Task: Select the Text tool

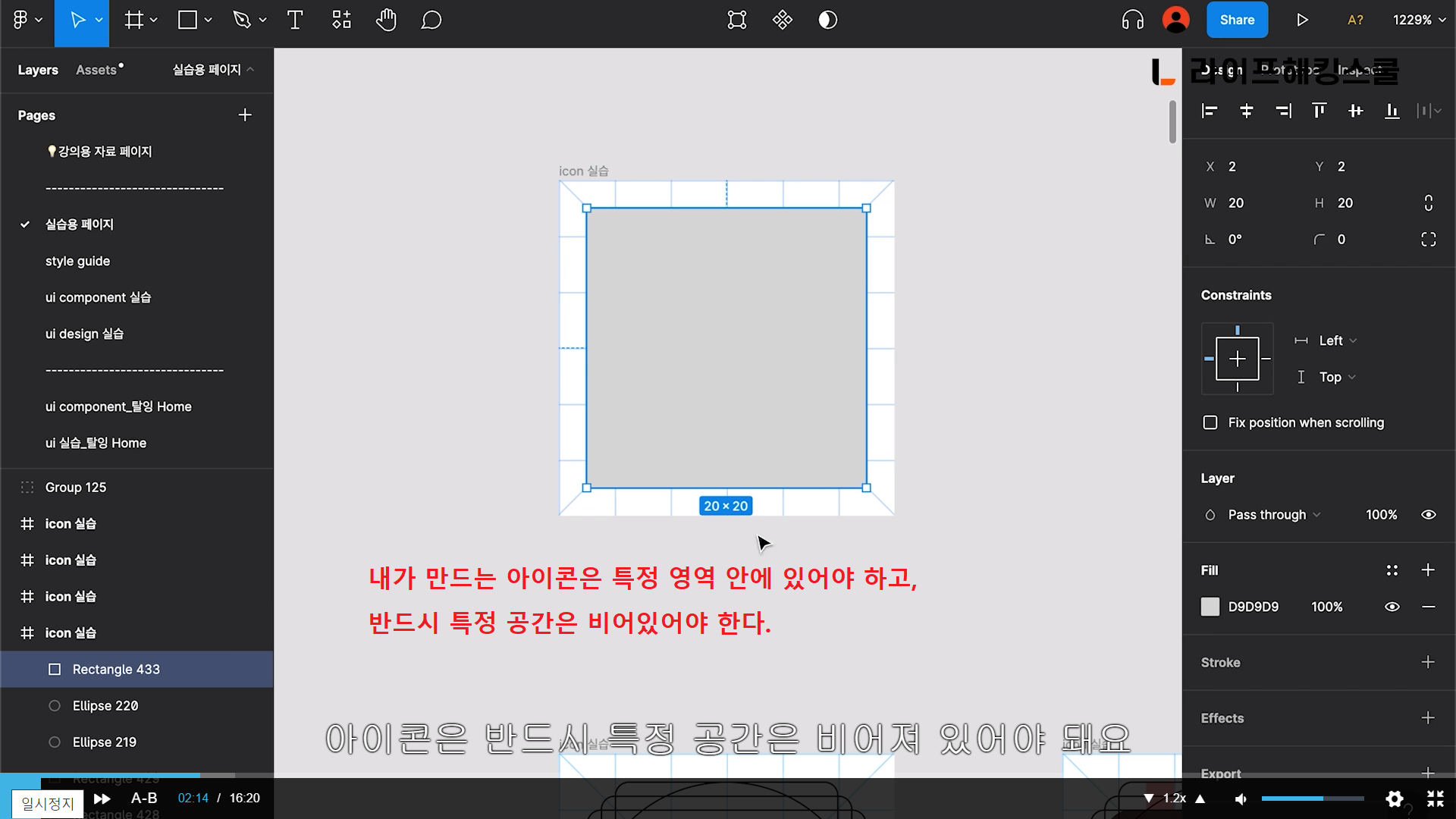Action: pos(295,20)
